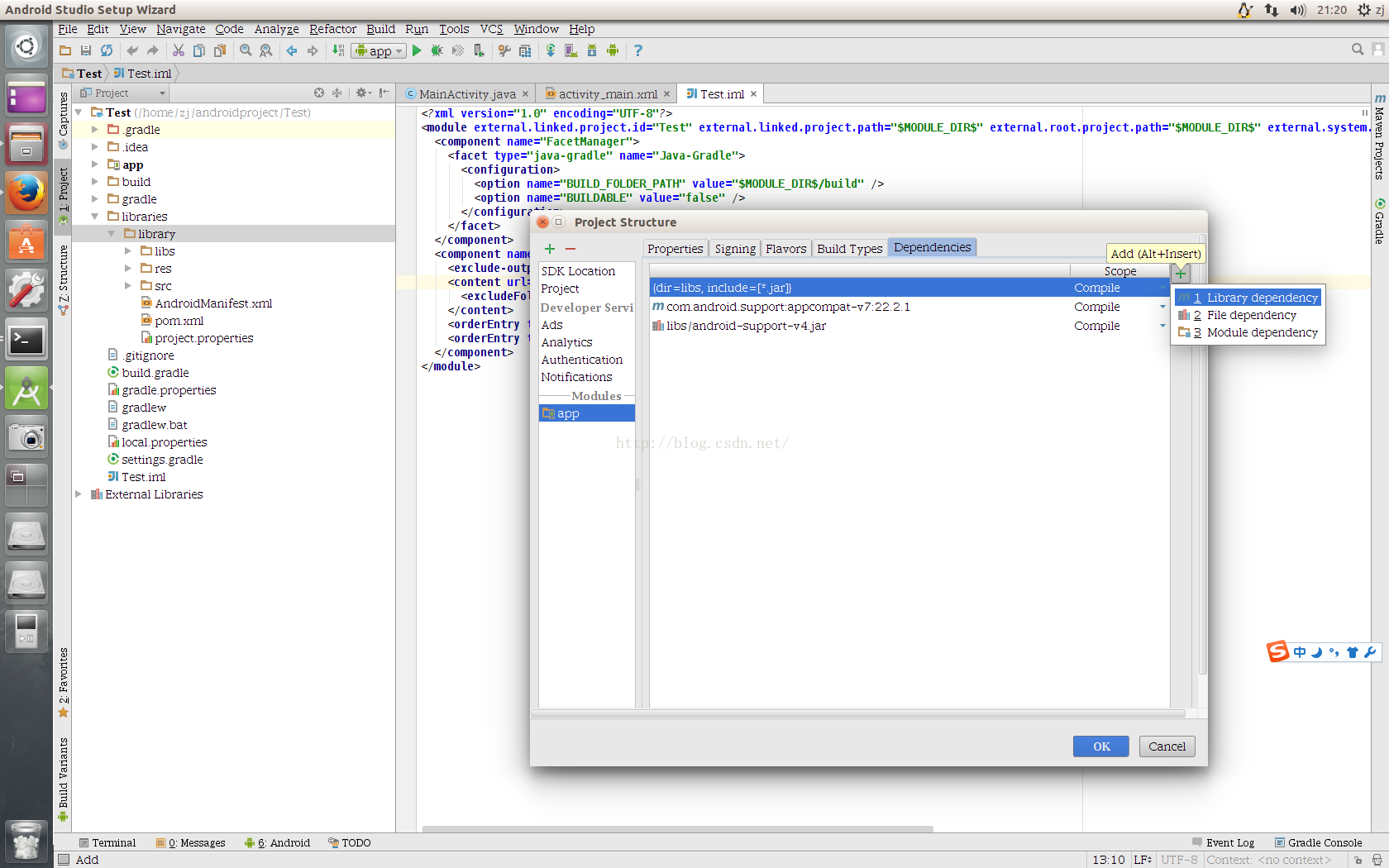The width and height of the screenshot is (1389, 868).
Task: Open the VCS menu
Action: [491, 29]
